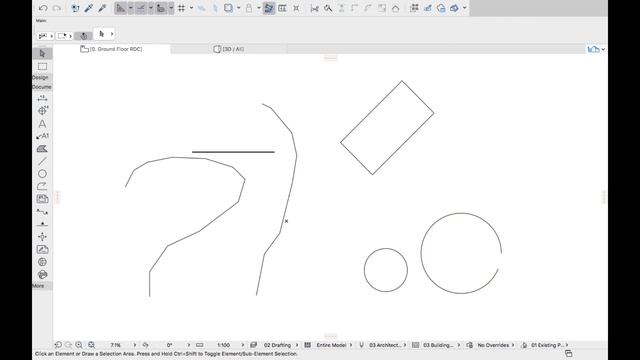The width and height of the screenshot is (640, 360).
Task: Open the navigator popup icon at top right
Action: [x=596, y=49]
